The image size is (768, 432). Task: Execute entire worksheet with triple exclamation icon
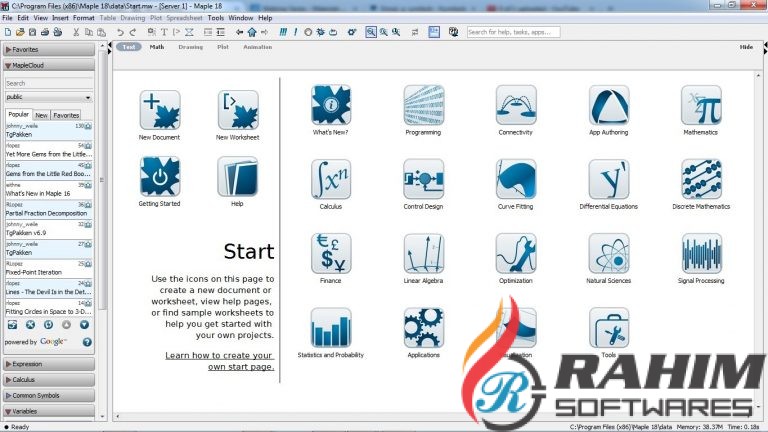click(283, 32)
